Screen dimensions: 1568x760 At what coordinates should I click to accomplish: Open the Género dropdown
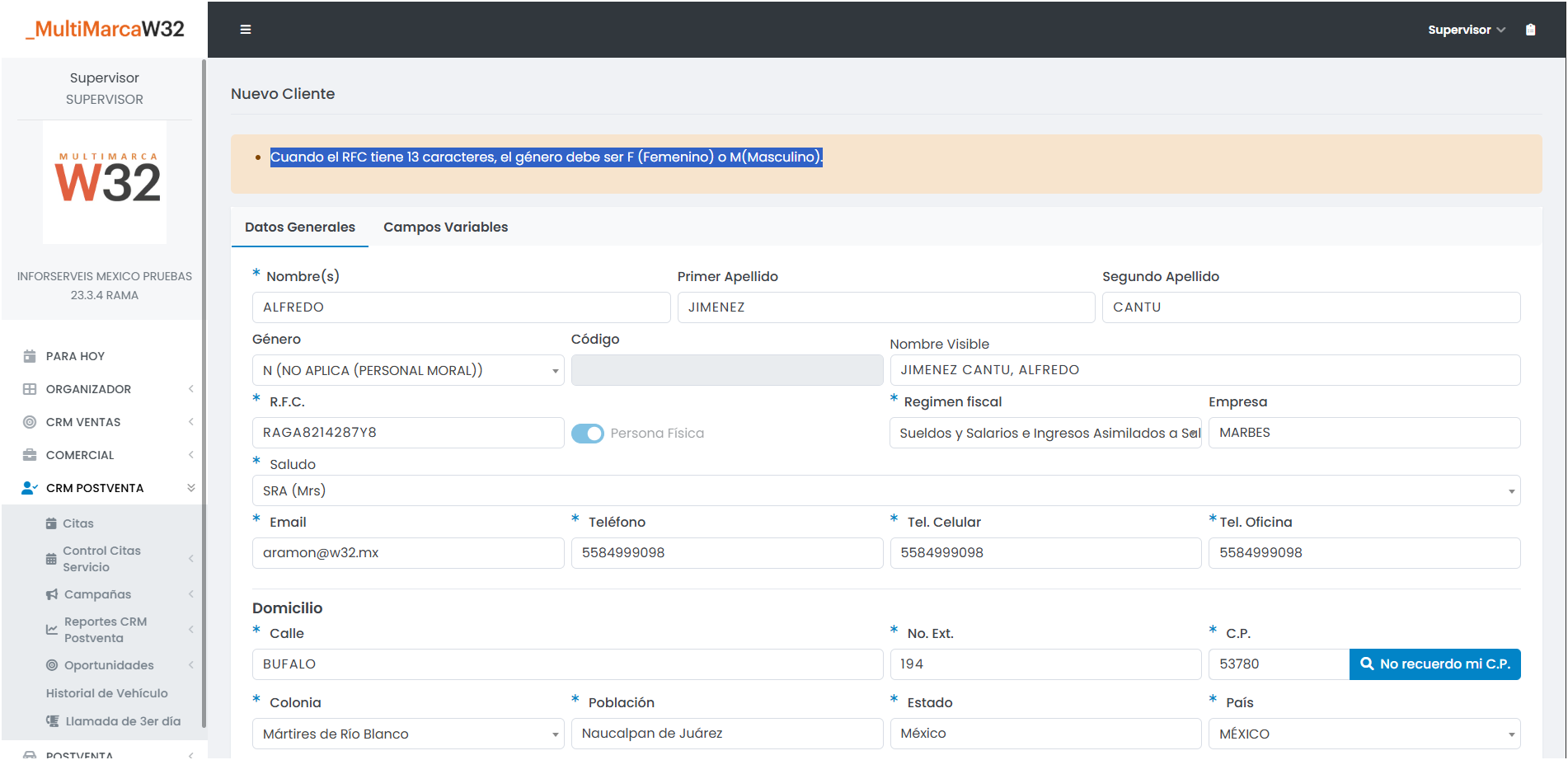(x=407, y=371)
